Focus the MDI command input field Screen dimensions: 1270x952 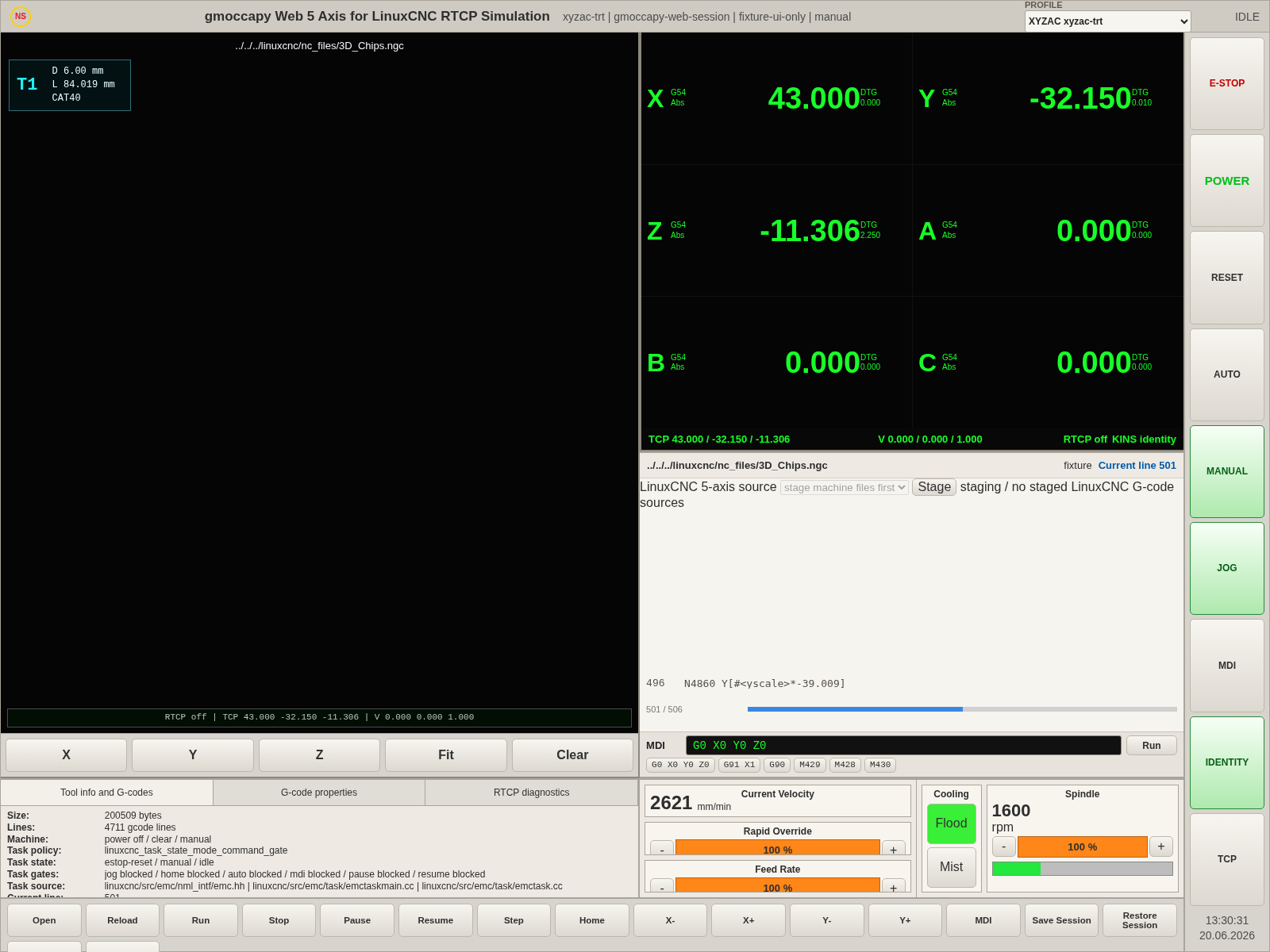pyautogui.click(x=903, y=746)
